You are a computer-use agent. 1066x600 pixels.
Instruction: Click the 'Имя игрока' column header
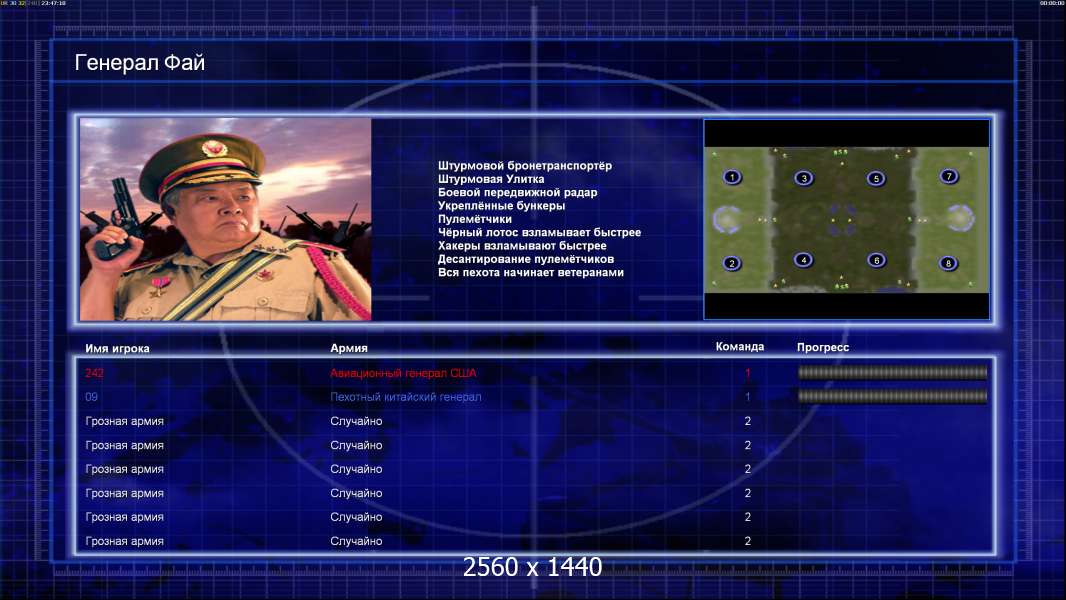(117, 349)
